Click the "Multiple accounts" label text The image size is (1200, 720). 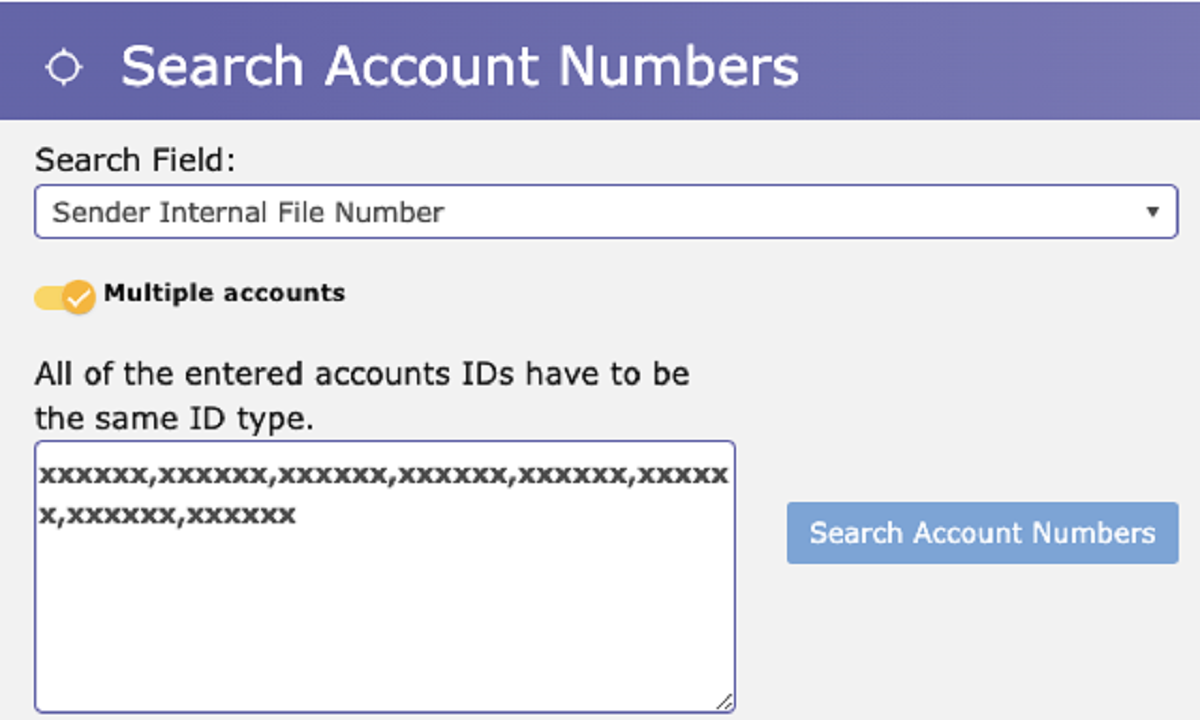(224, 293)
